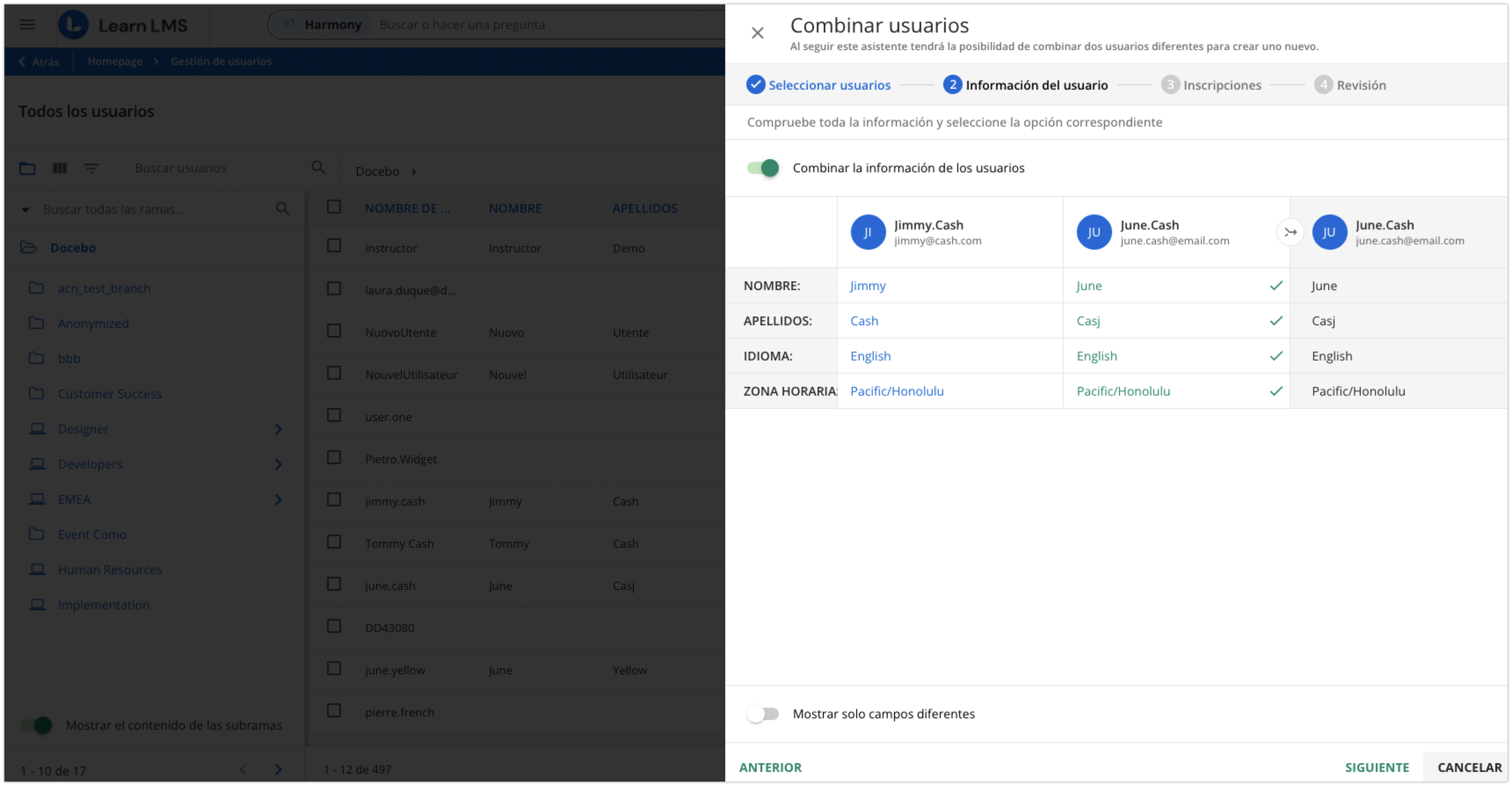This screenshot has height=786, width=1512.
Task: Select Jimmy as the NOMBRE value
Action: (x=868, y=286)
